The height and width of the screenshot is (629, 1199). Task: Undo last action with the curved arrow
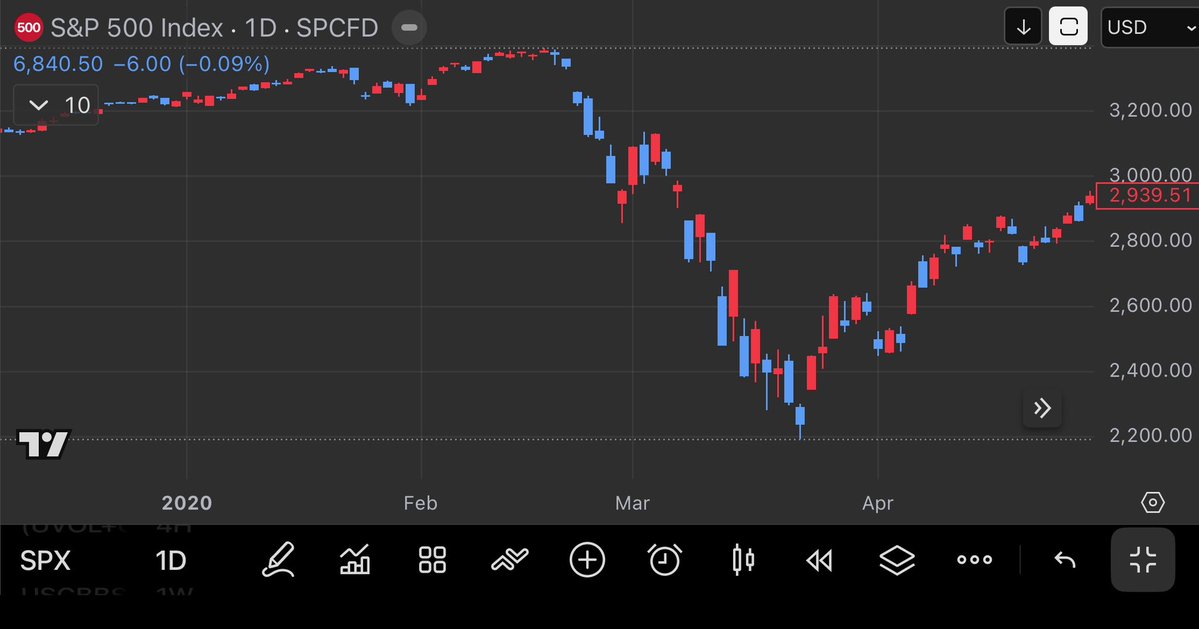click(1065, 560)
